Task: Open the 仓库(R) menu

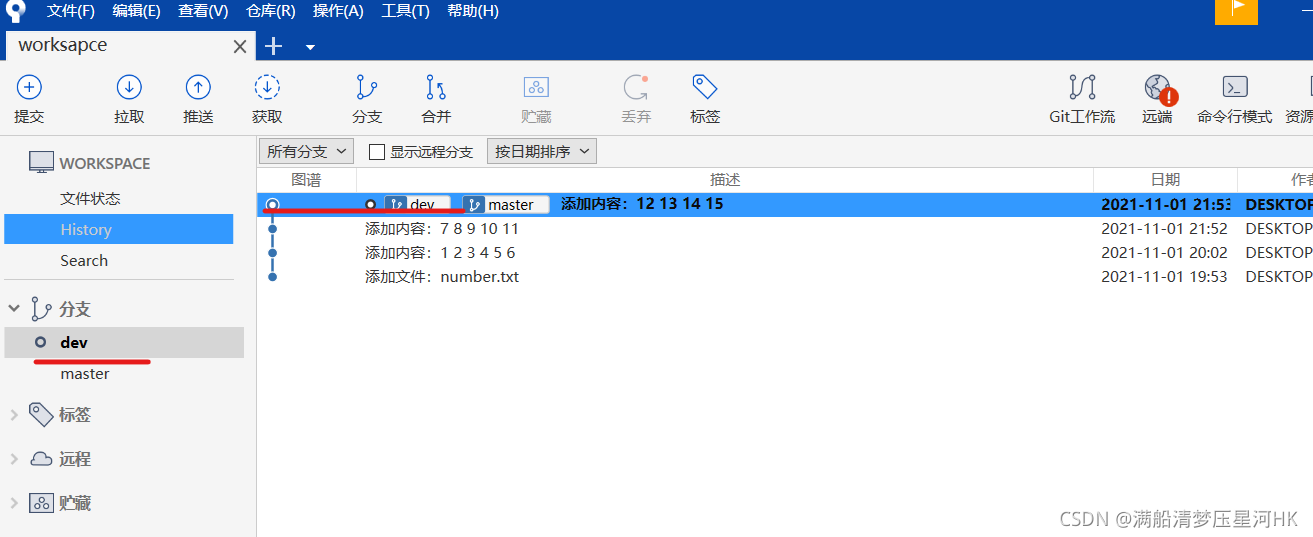Action: coord(270,11)
